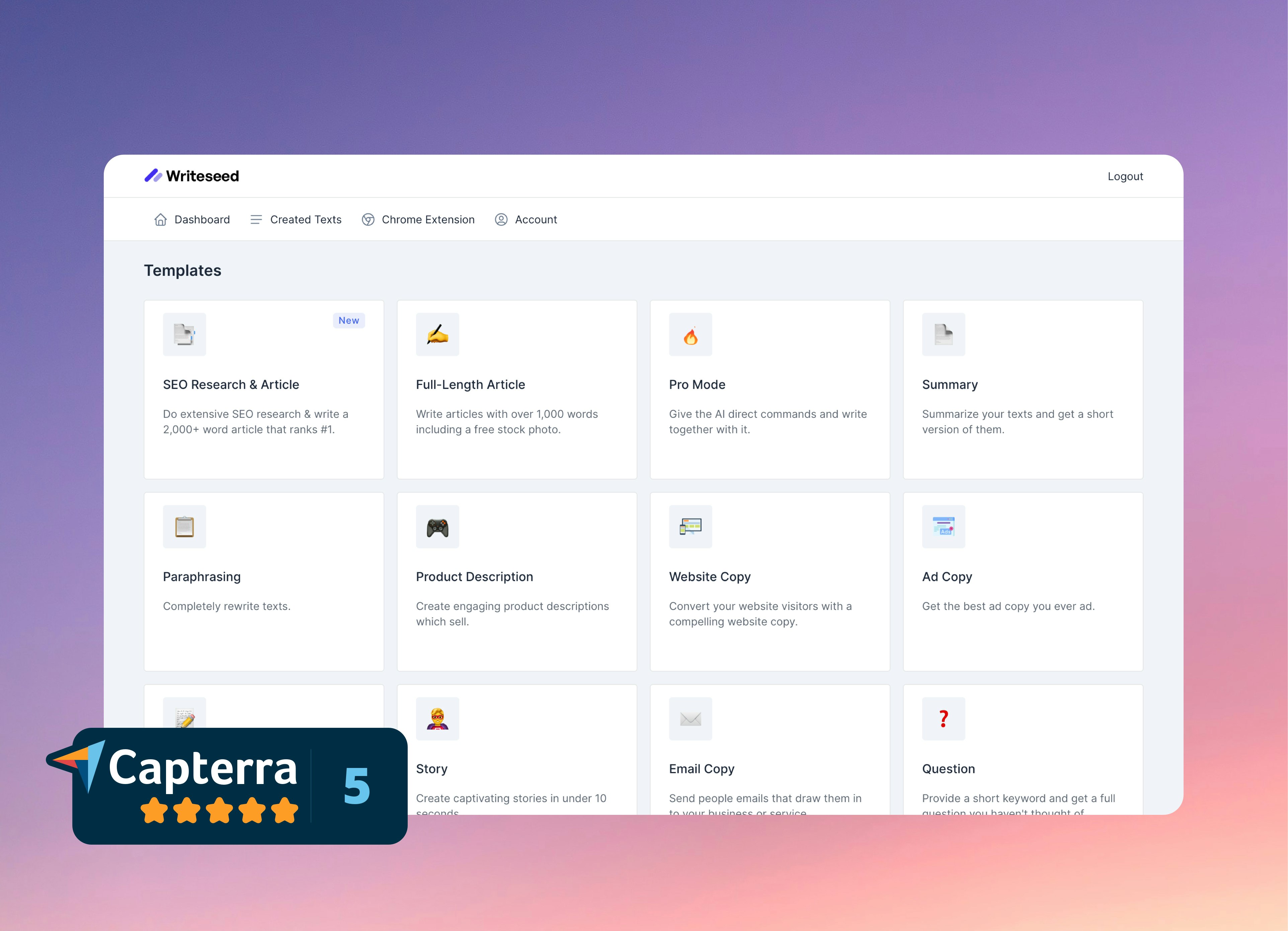The width and height of the screenshot is (1288, 931).
Task: Click 'Get the best ad copy you ever ad.'
Action: coord(1008,606)
